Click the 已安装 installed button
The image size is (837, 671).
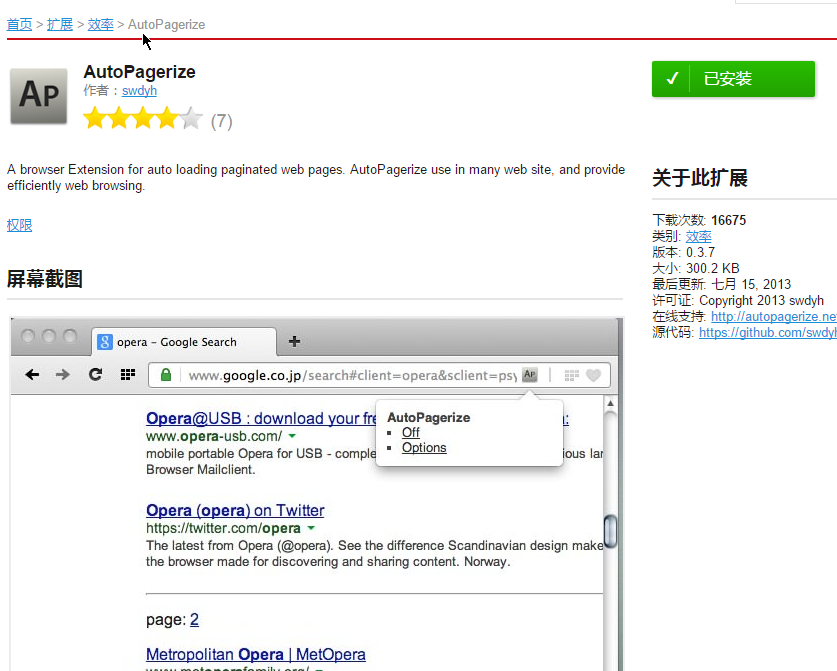point(733,78)
